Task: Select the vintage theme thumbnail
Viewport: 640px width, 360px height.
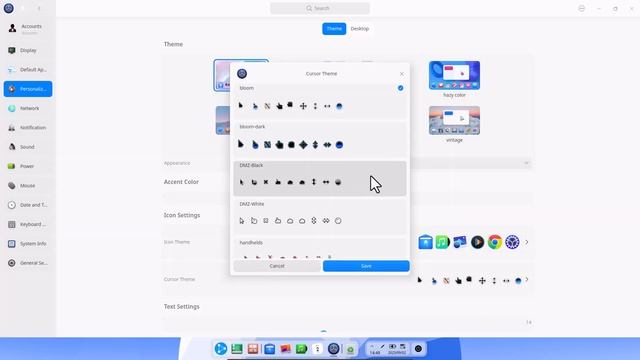Action: [x=454, y=120]
